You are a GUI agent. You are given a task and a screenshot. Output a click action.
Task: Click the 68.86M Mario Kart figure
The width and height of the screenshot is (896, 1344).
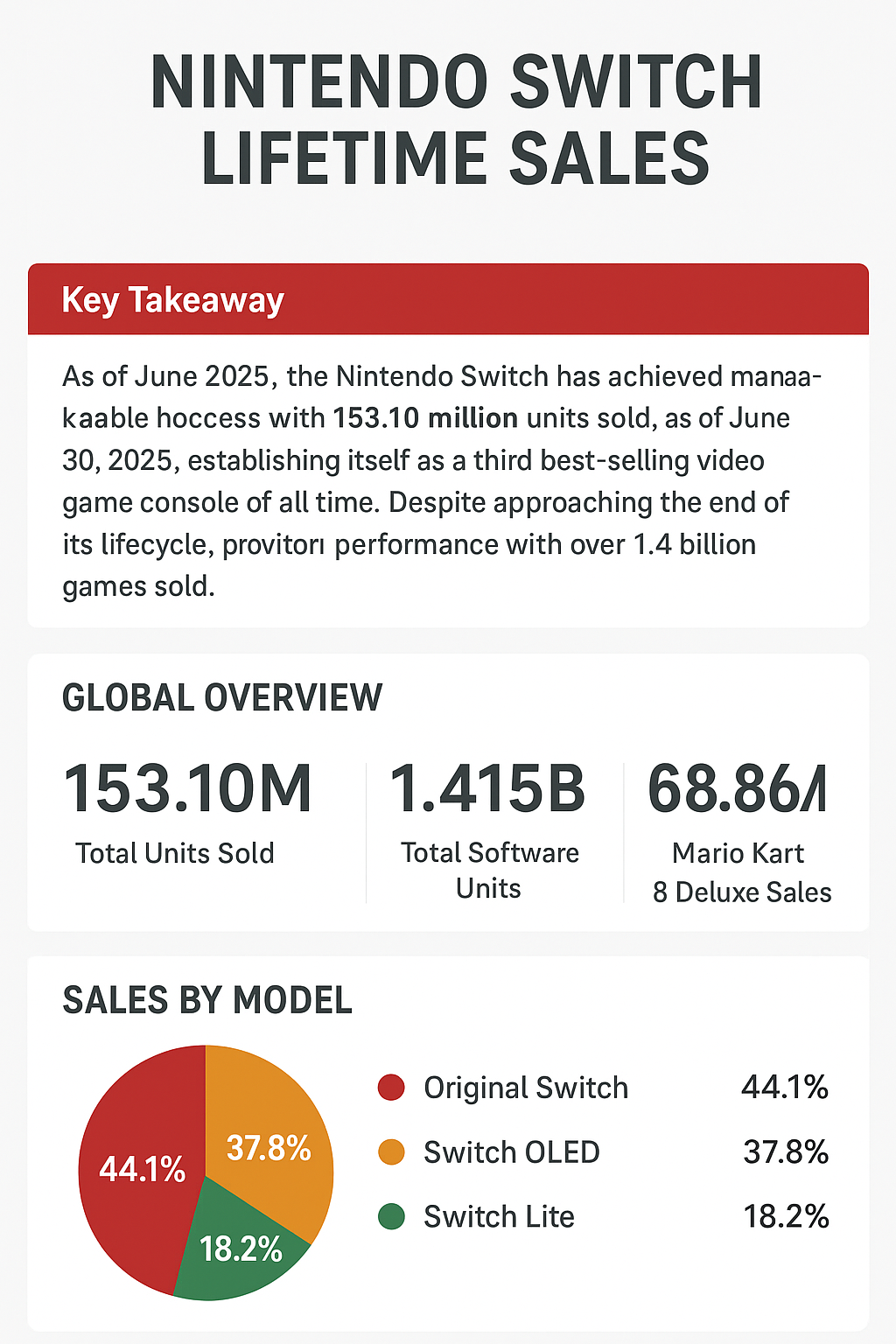(737, 789)
